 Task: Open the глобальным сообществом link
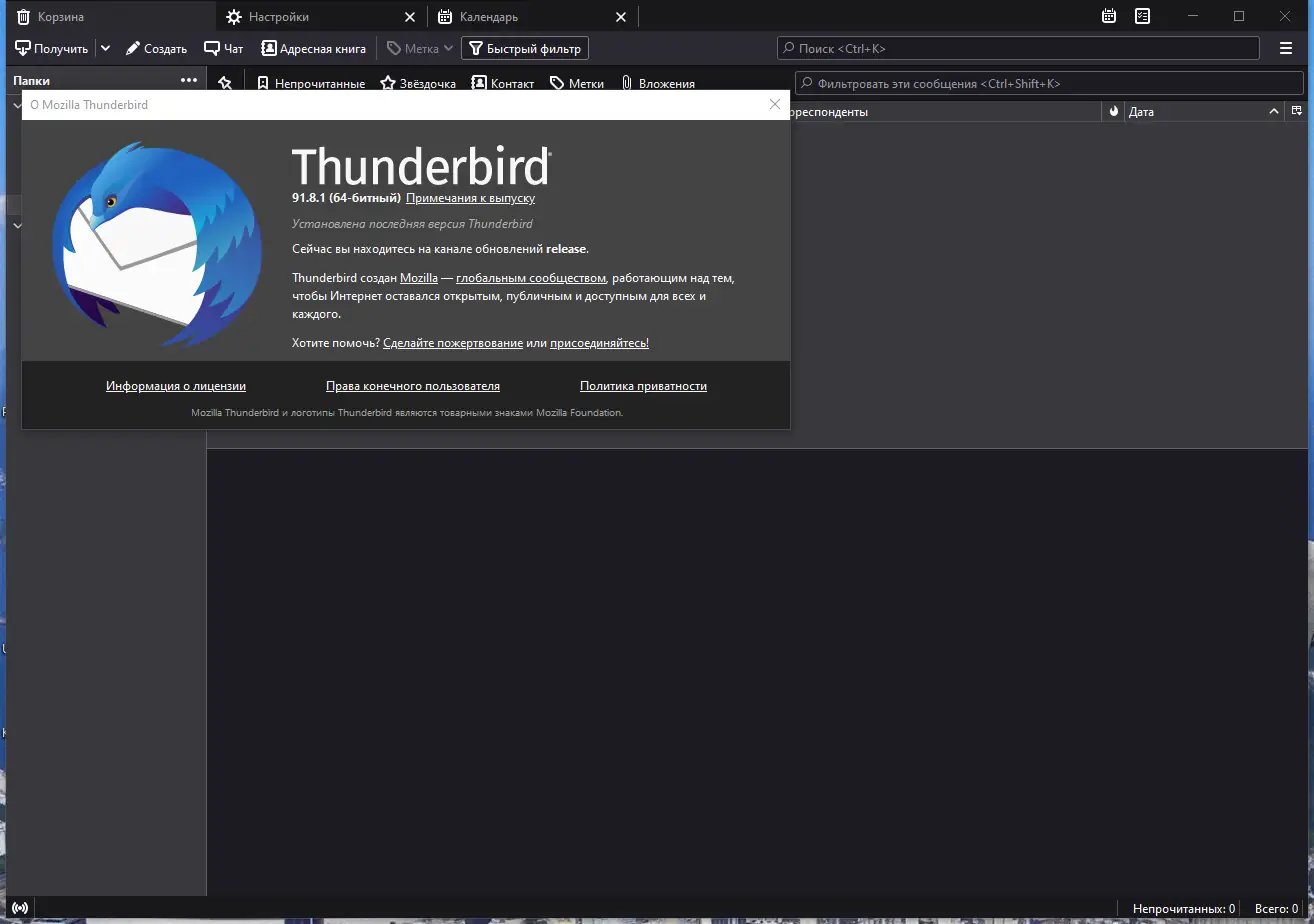[531, 278]
